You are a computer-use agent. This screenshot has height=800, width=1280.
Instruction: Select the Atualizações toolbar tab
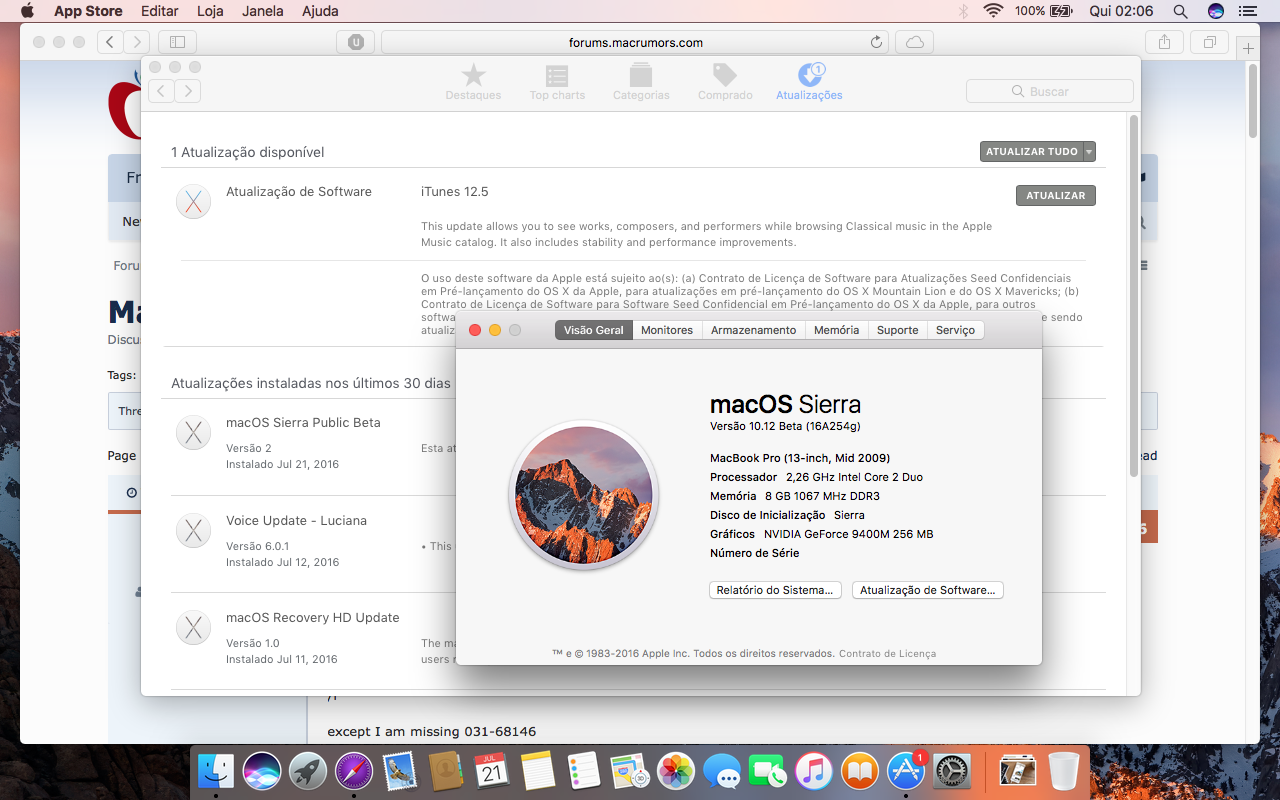809,82
